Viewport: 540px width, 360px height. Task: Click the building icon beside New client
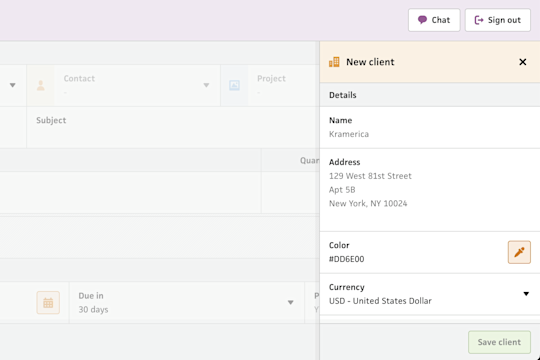334,62
